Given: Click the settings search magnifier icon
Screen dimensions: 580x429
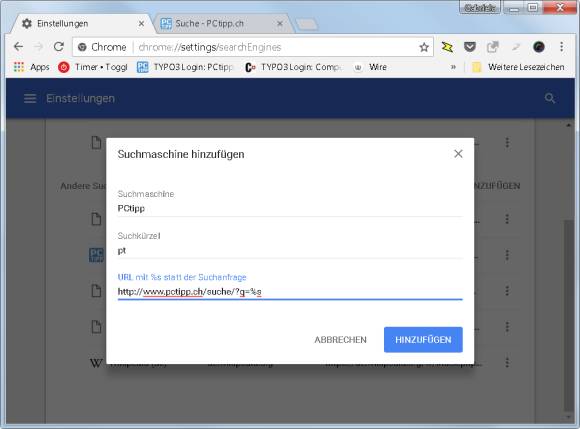Looking at the screenshot, I should [550, 98].
